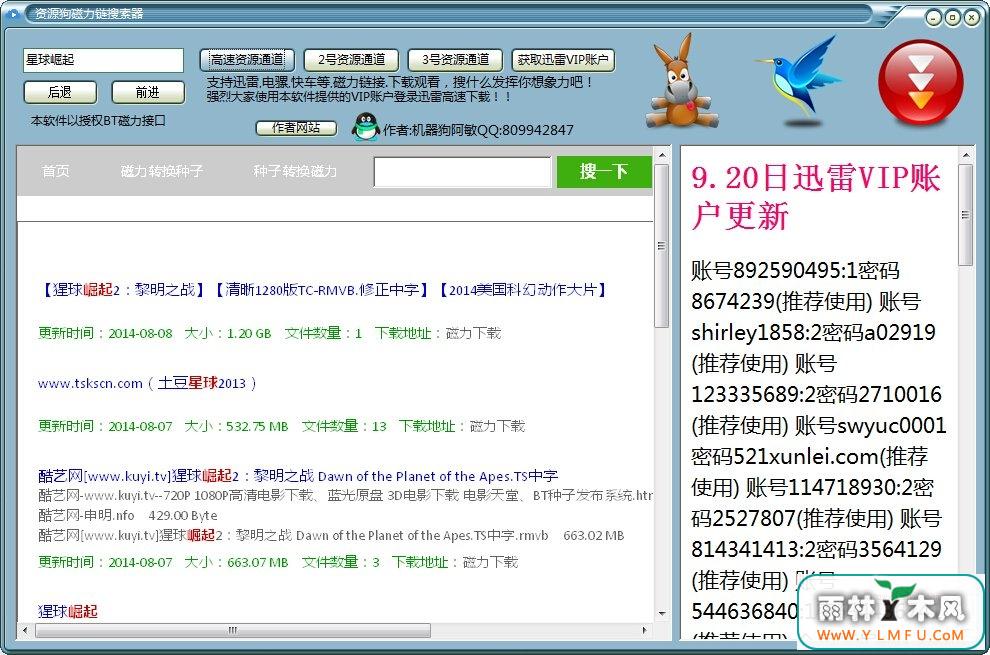Click the 9.20日迅雷VIP账户更新 heading

pos(816,196)
